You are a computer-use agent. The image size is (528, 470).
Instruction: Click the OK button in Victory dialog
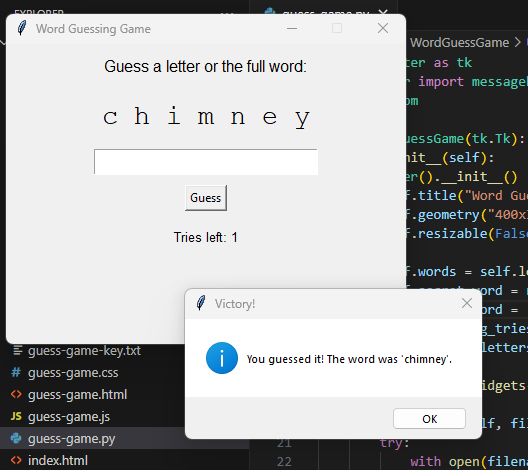coord(429,418)
